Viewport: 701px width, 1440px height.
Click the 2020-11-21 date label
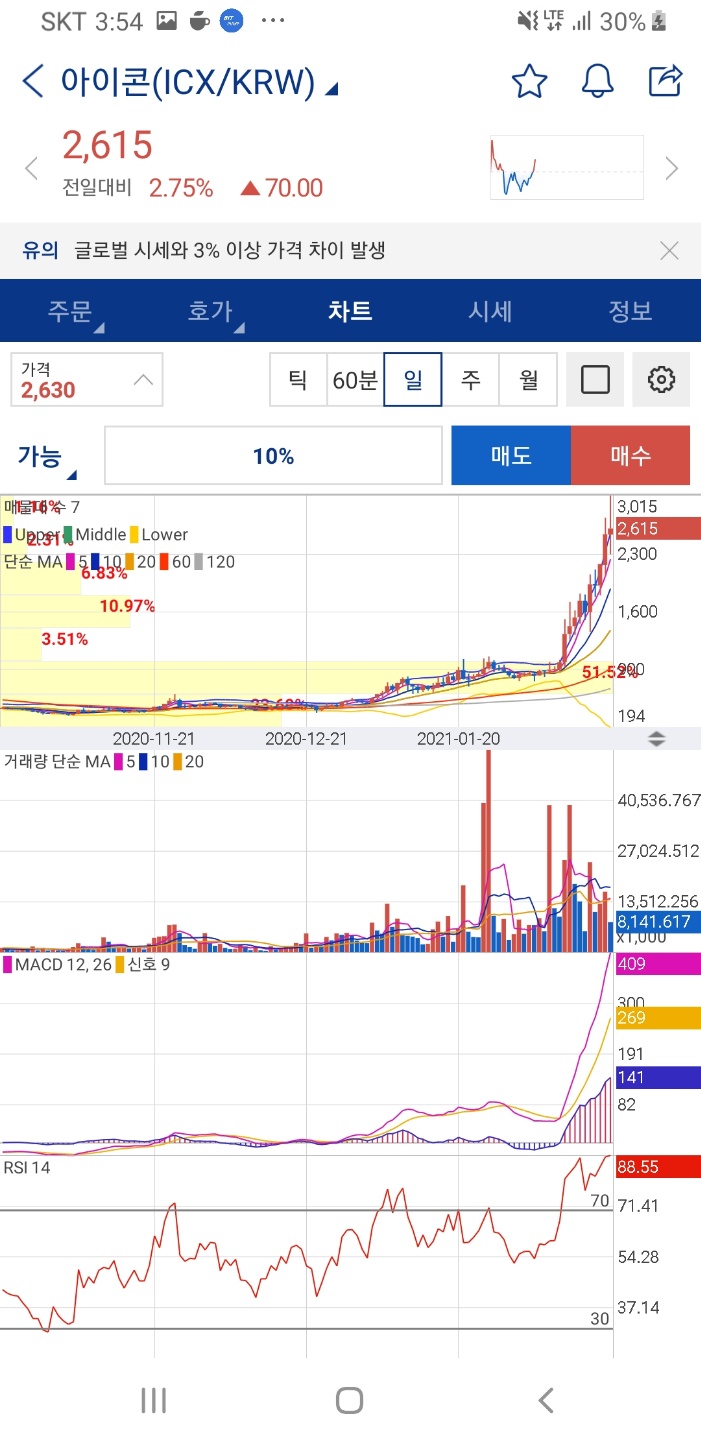tap(153, 739)
